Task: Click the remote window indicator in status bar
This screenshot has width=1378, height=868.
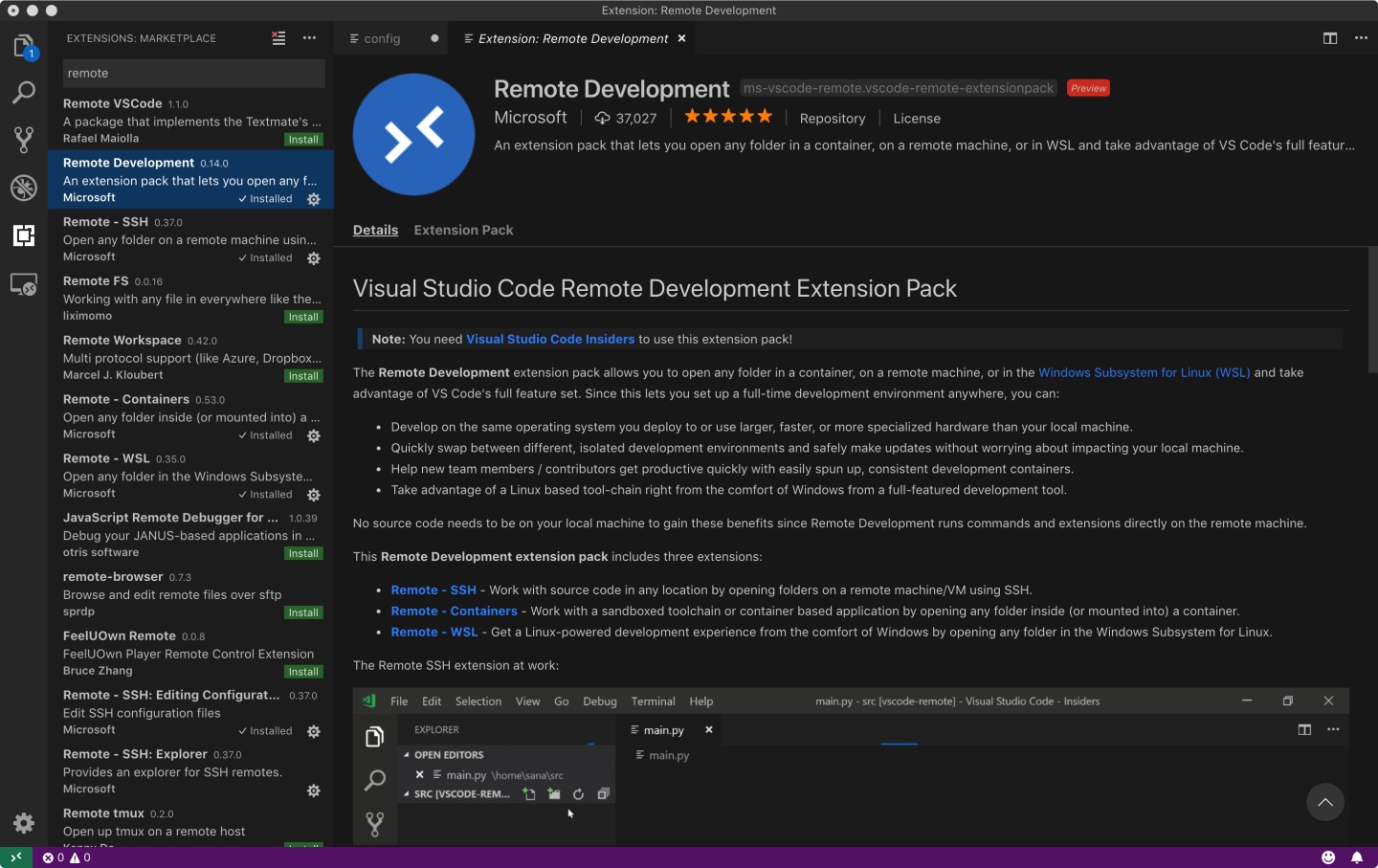Action: [16, 857]
